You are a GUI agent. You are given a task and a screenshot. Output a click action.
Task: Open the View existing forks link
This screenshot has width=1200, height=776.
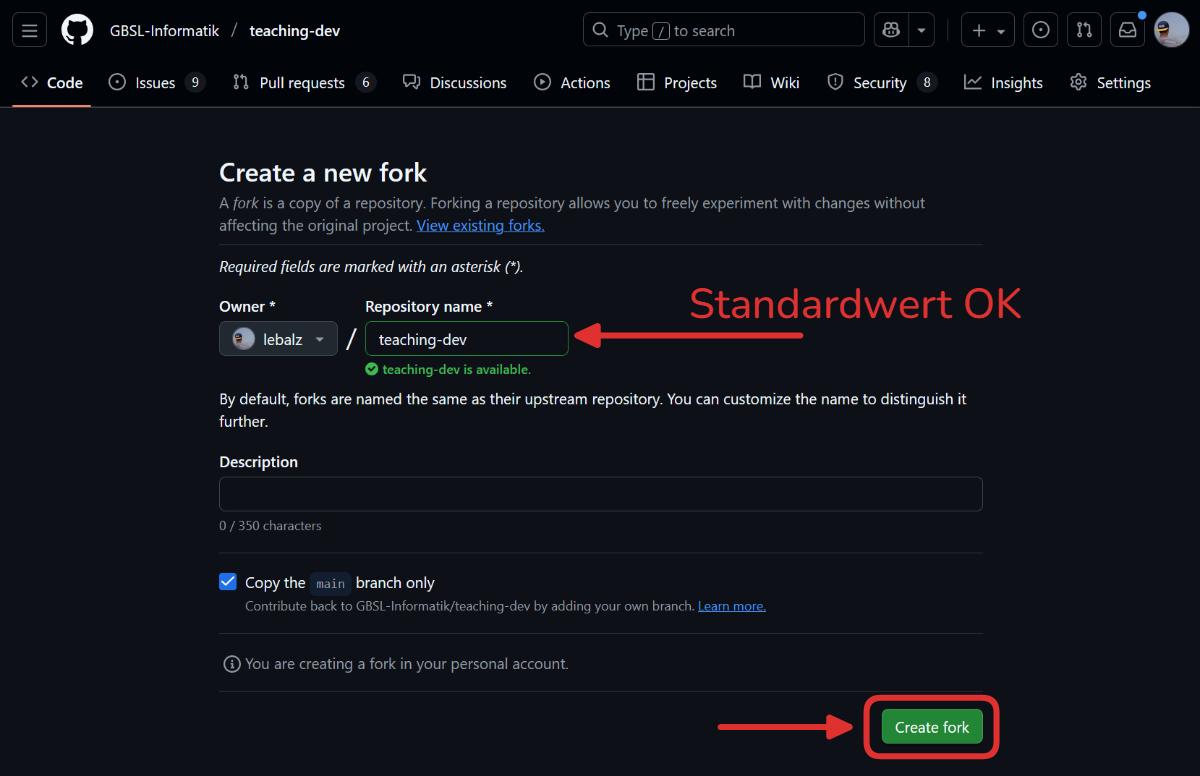click(x=480, y=226)
